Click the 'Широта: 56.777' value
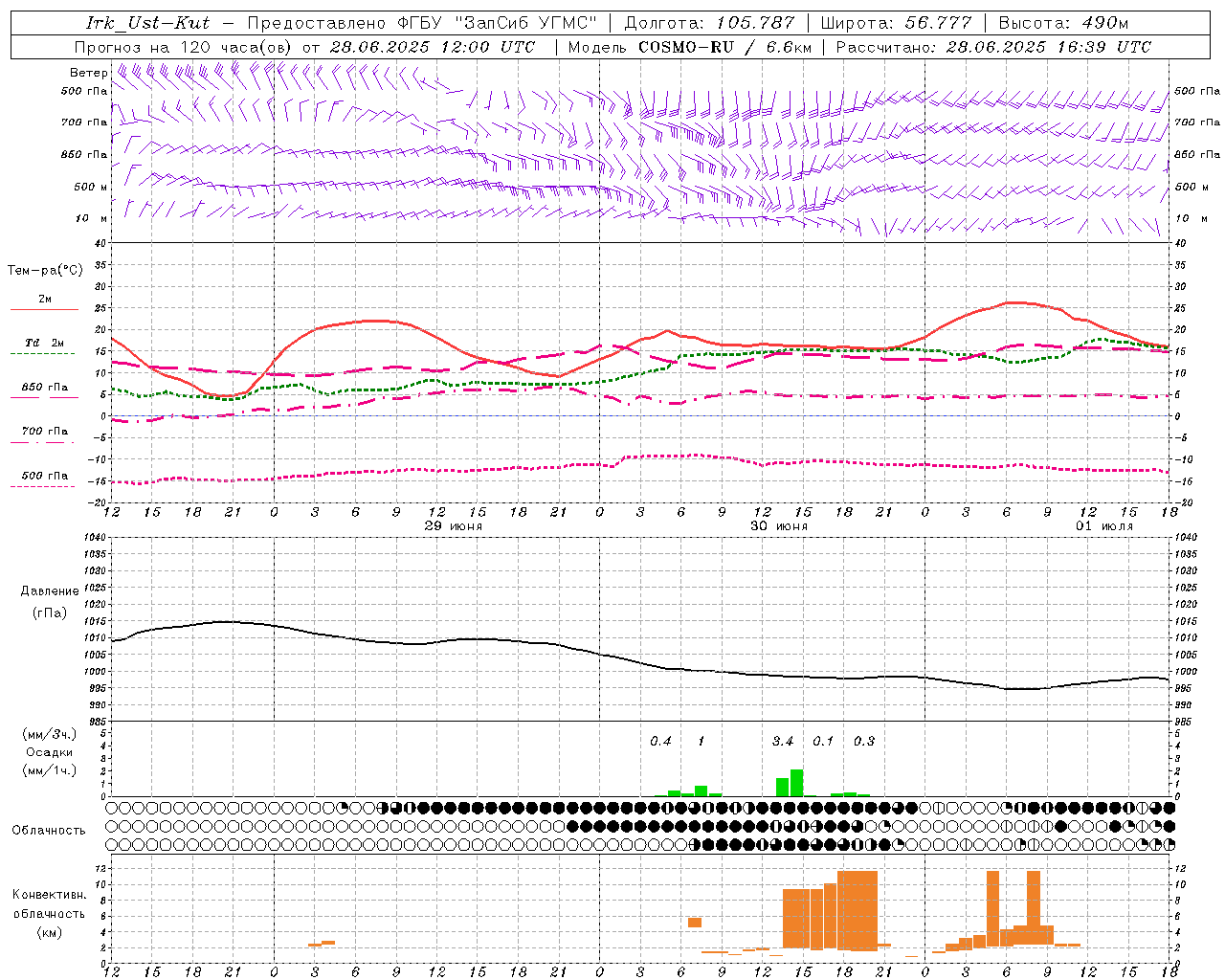Viewport: 1225px width, 980px height. (896, 23)
